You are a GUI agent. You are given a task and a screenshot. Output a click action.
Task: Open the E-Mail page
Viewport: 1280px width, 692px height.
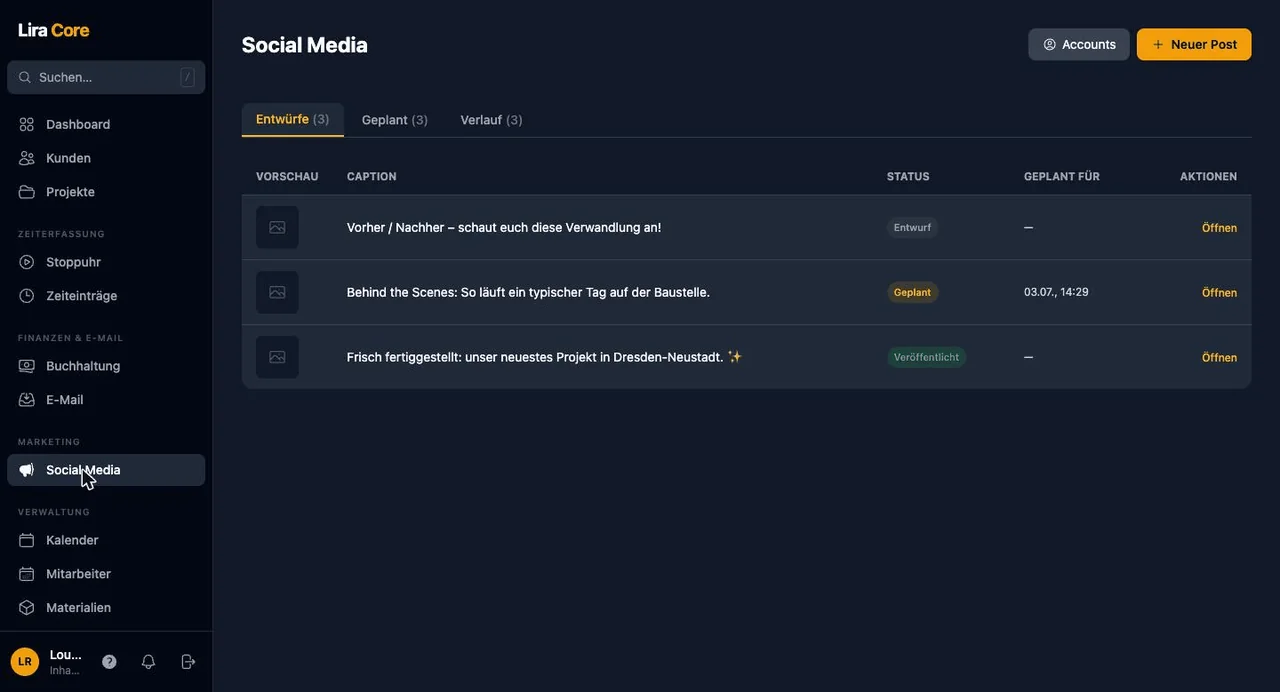click(106, 400)
